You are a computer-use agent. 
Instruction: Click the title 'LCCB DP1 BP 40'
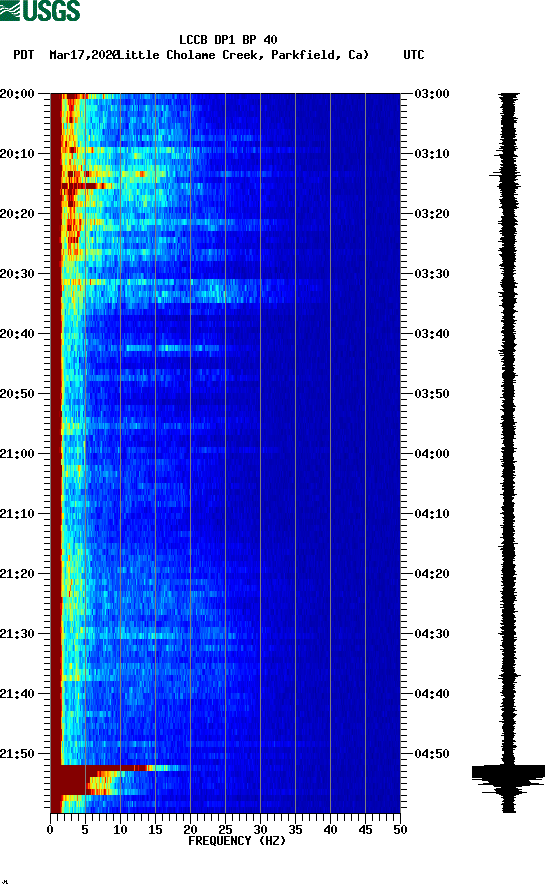(x=228, y=40)
